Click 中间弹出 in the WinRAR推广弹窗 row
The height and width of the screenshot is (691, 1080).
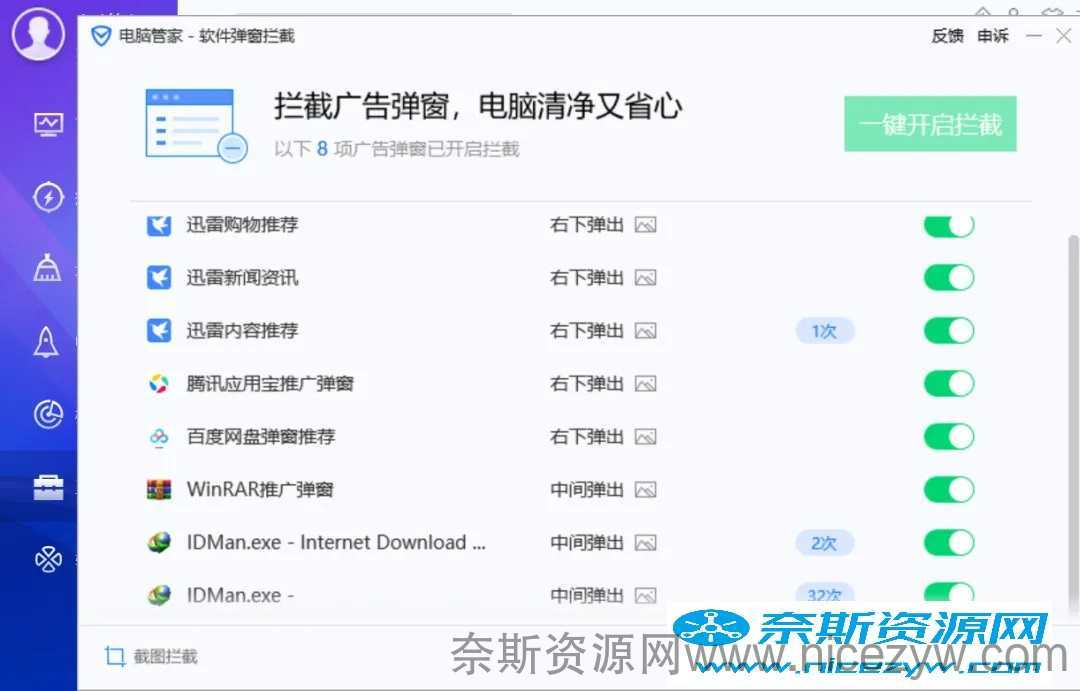[587, 490]
